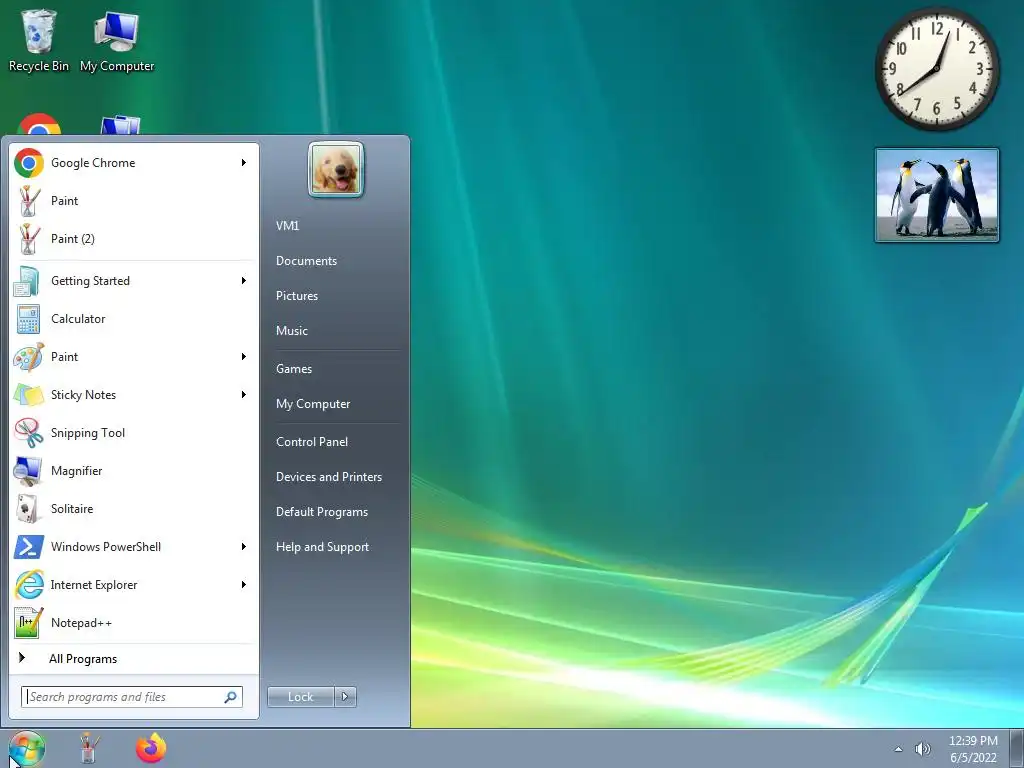Image resolution: width=1024 pixels, height=768 pixels.
Task: Launch Firefox from the taskbar
Action: pyautogui.click(x=151, y=748)
